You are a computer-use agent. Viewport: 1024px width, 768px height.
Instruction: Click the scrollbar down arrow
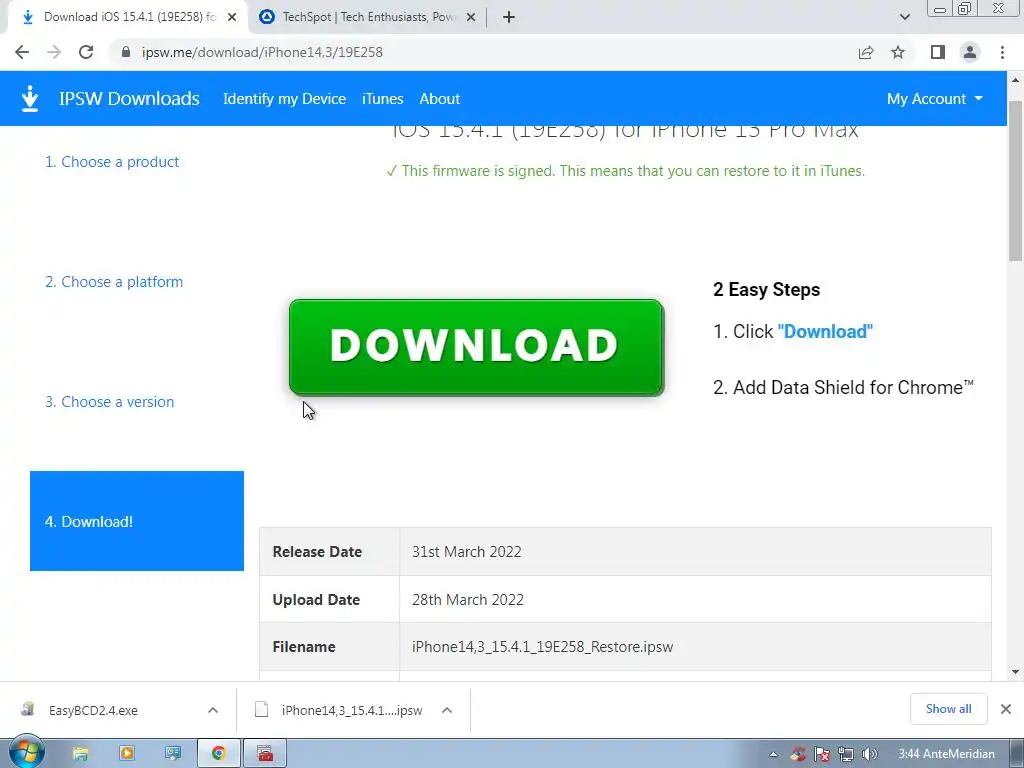(x=1015, y=671)
